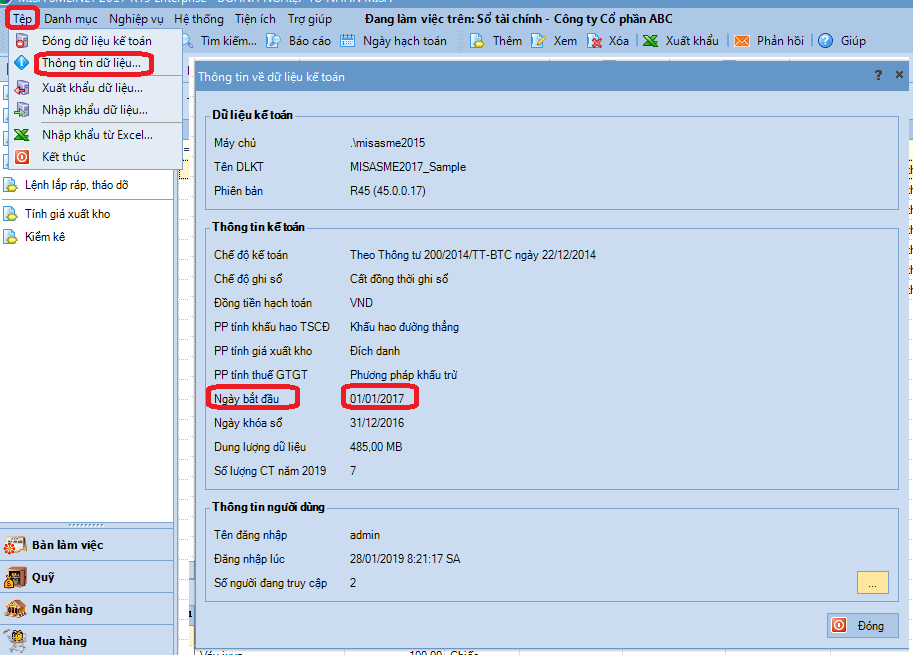913x655 pixels.
Task: Click the Dung lượng dữ liệu value 485,00 MB
Action: point(376,447)
